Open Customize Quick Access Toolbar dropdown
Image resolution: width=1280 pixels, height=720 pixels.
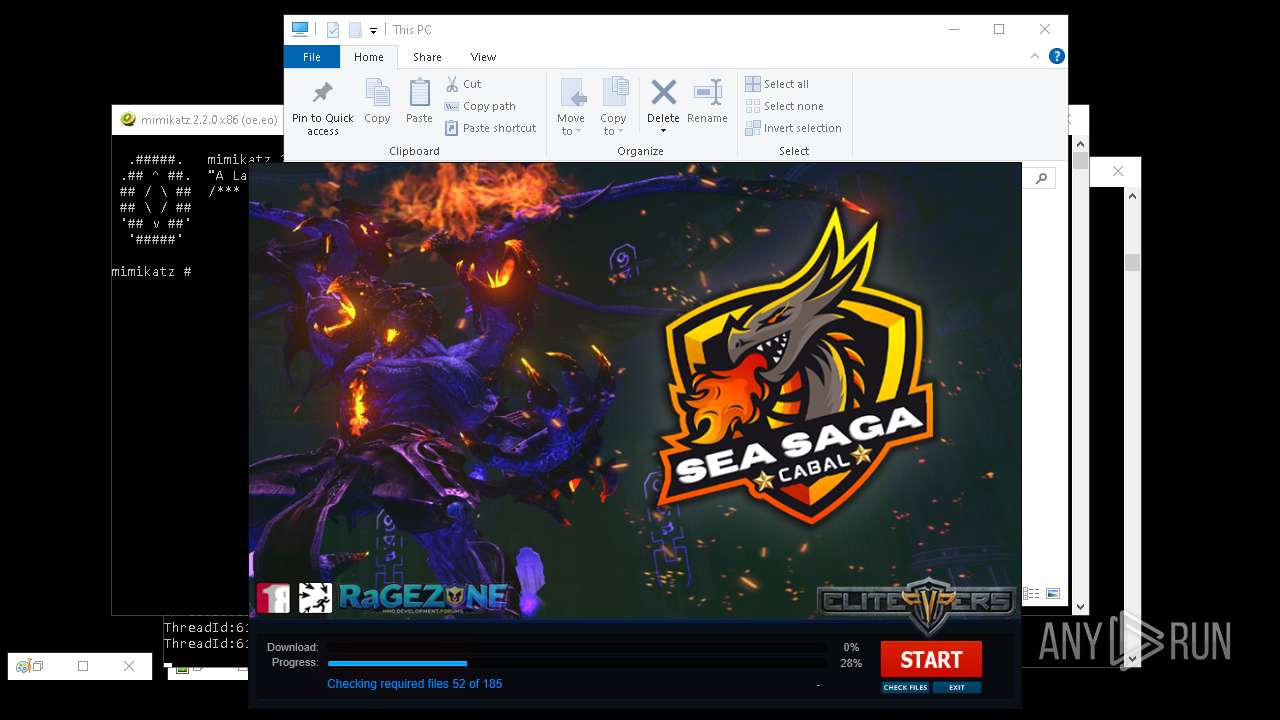(373, 31)
